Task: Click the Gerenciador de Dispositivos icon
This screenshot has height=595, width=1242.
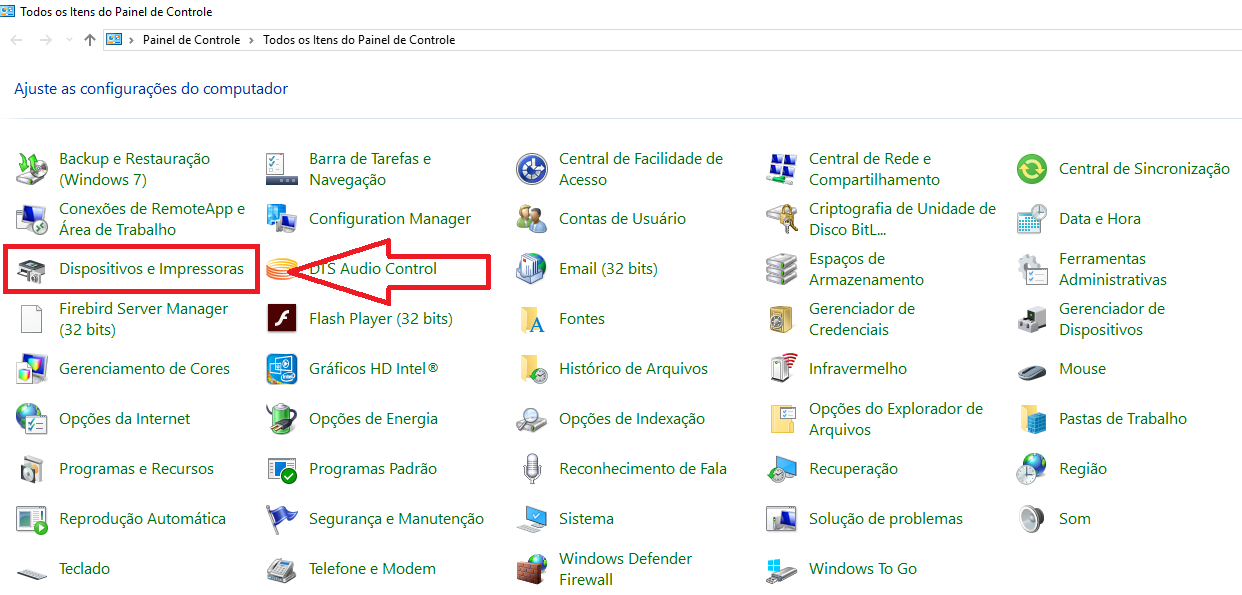Action: pos(1031,319)
